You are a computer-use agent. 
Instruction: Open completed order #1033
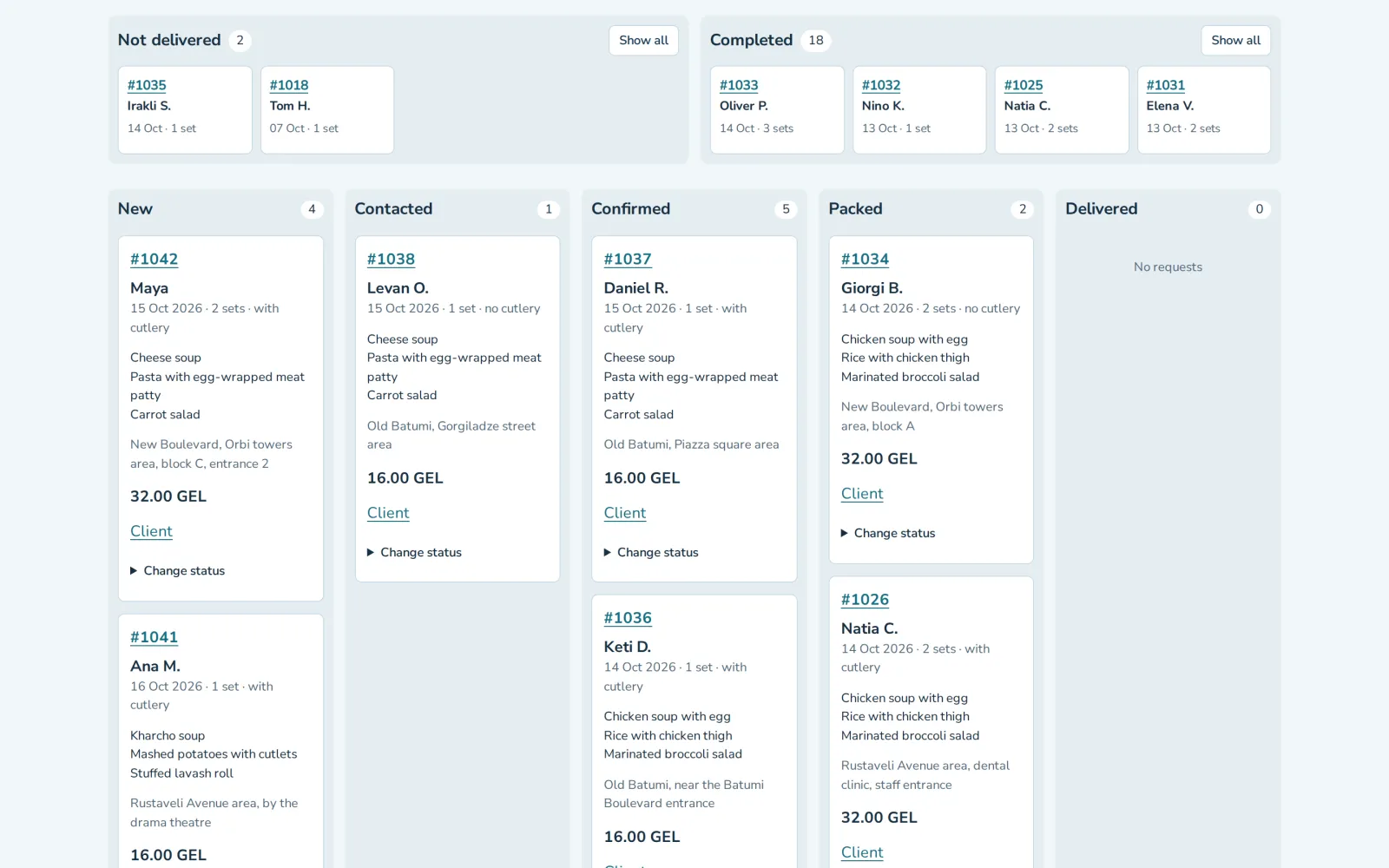tap(739, 85)
